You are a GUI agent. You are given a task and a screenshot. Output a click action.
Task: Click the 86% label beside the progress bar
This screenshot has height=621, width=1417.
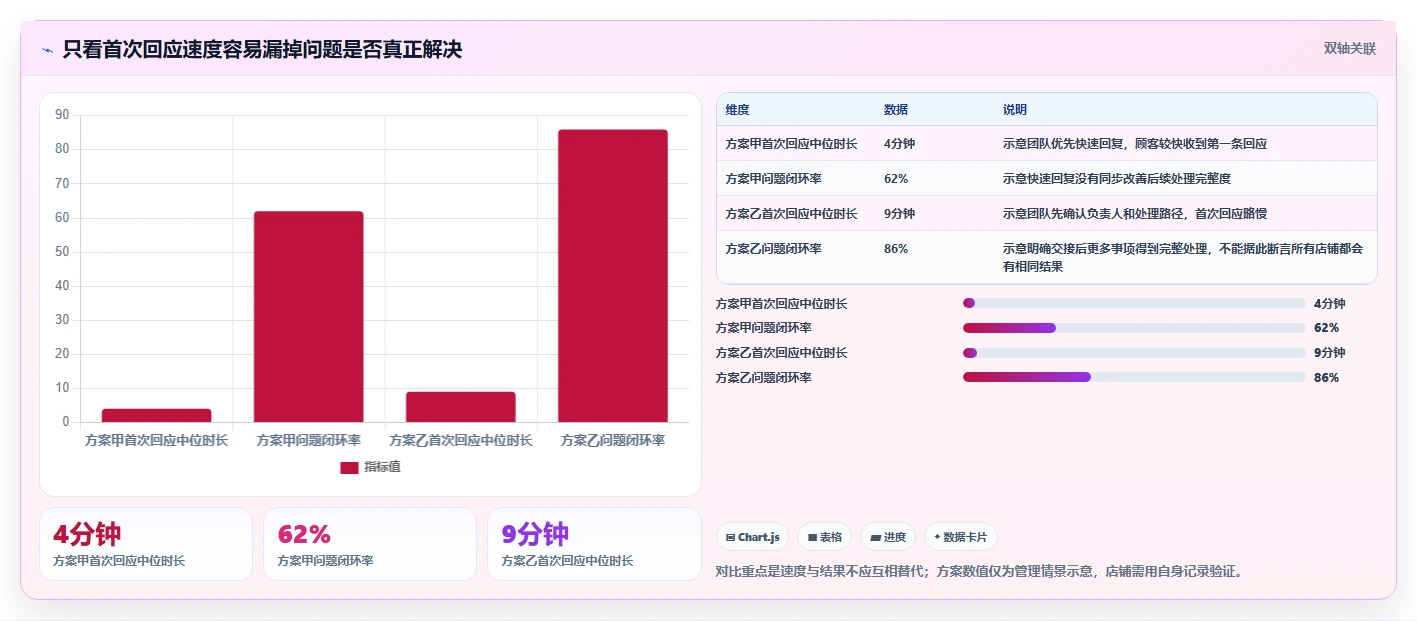[x=1326, y=378]
